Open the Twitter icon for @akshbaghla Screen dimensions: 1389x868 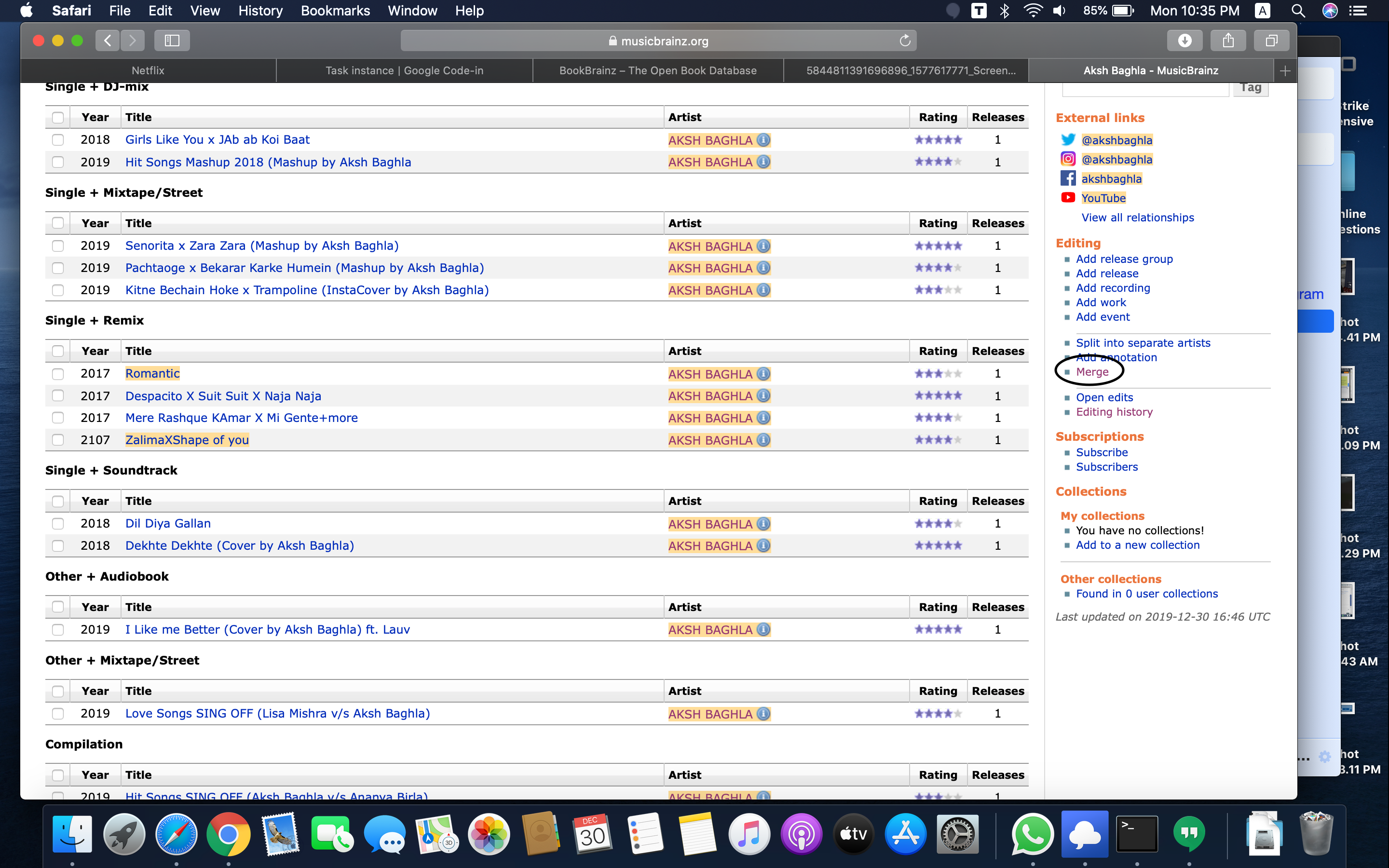click(x=1068, y=139)
